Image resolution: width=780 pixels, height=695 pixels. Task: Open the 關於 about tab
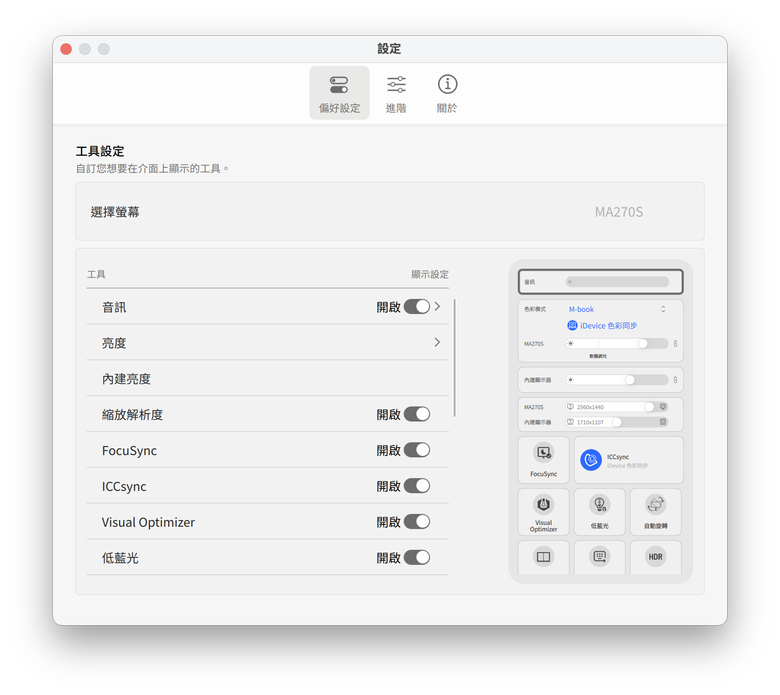coord(447,93)
